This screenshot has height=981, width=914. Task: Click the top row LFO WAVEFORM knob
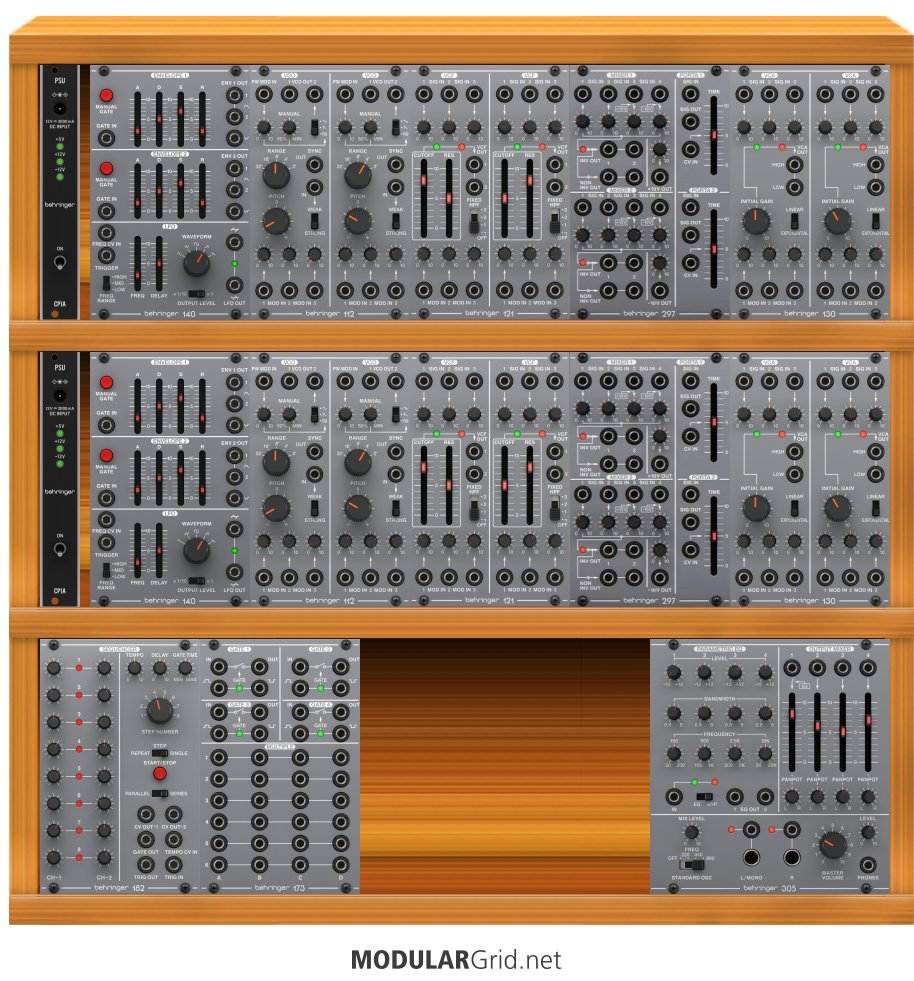196,263
